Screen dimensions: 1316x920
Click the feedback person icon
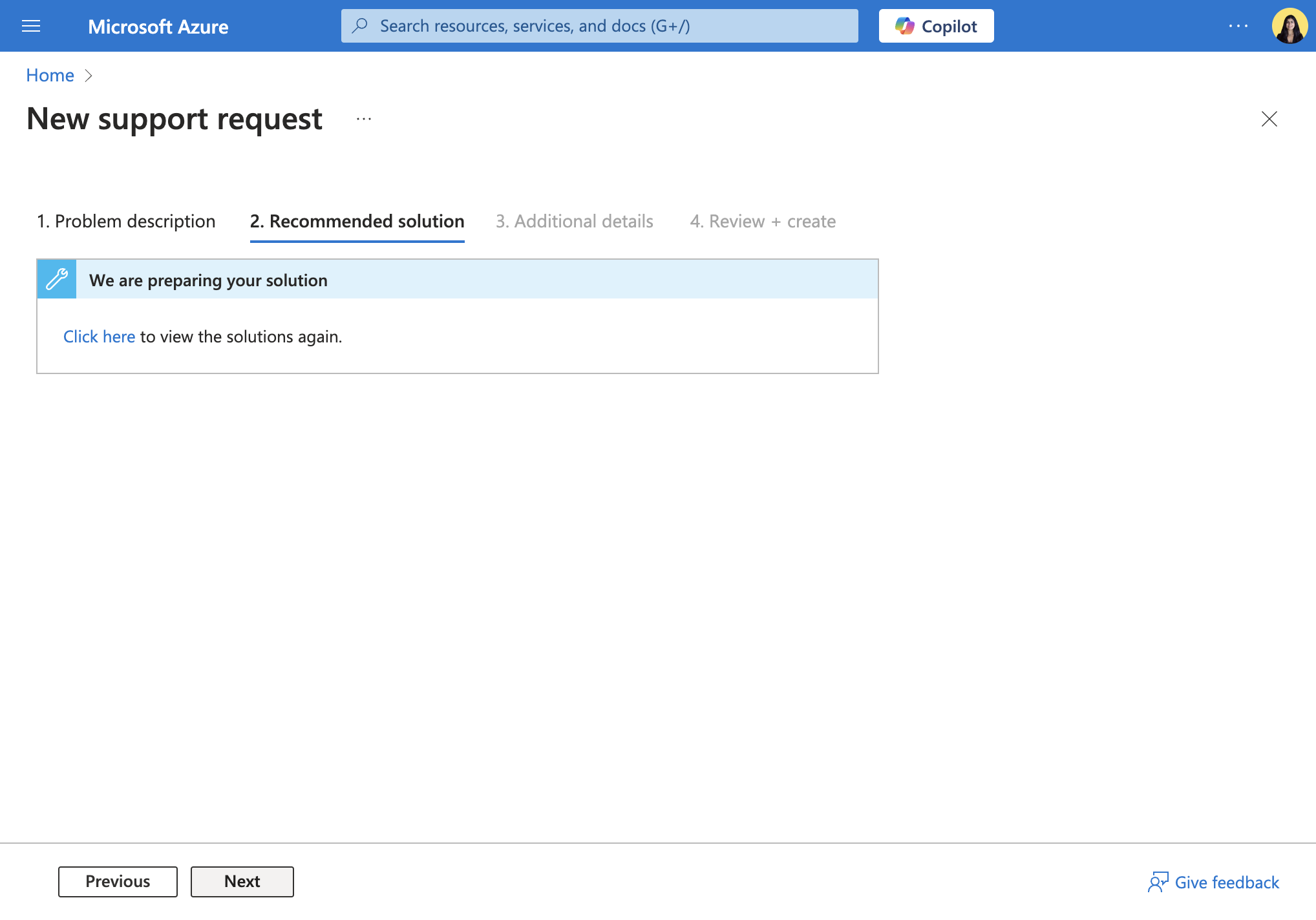[1158, 883]
